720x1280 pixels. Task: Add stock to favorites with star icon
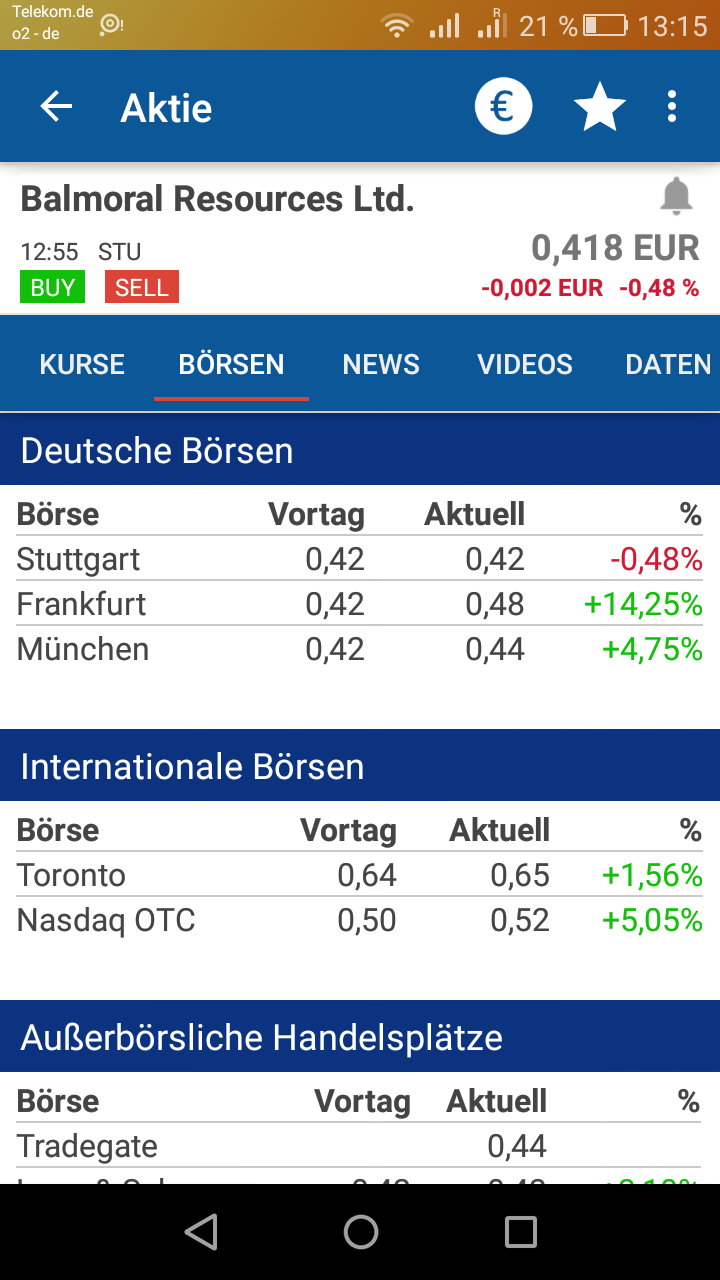(599, 107)
